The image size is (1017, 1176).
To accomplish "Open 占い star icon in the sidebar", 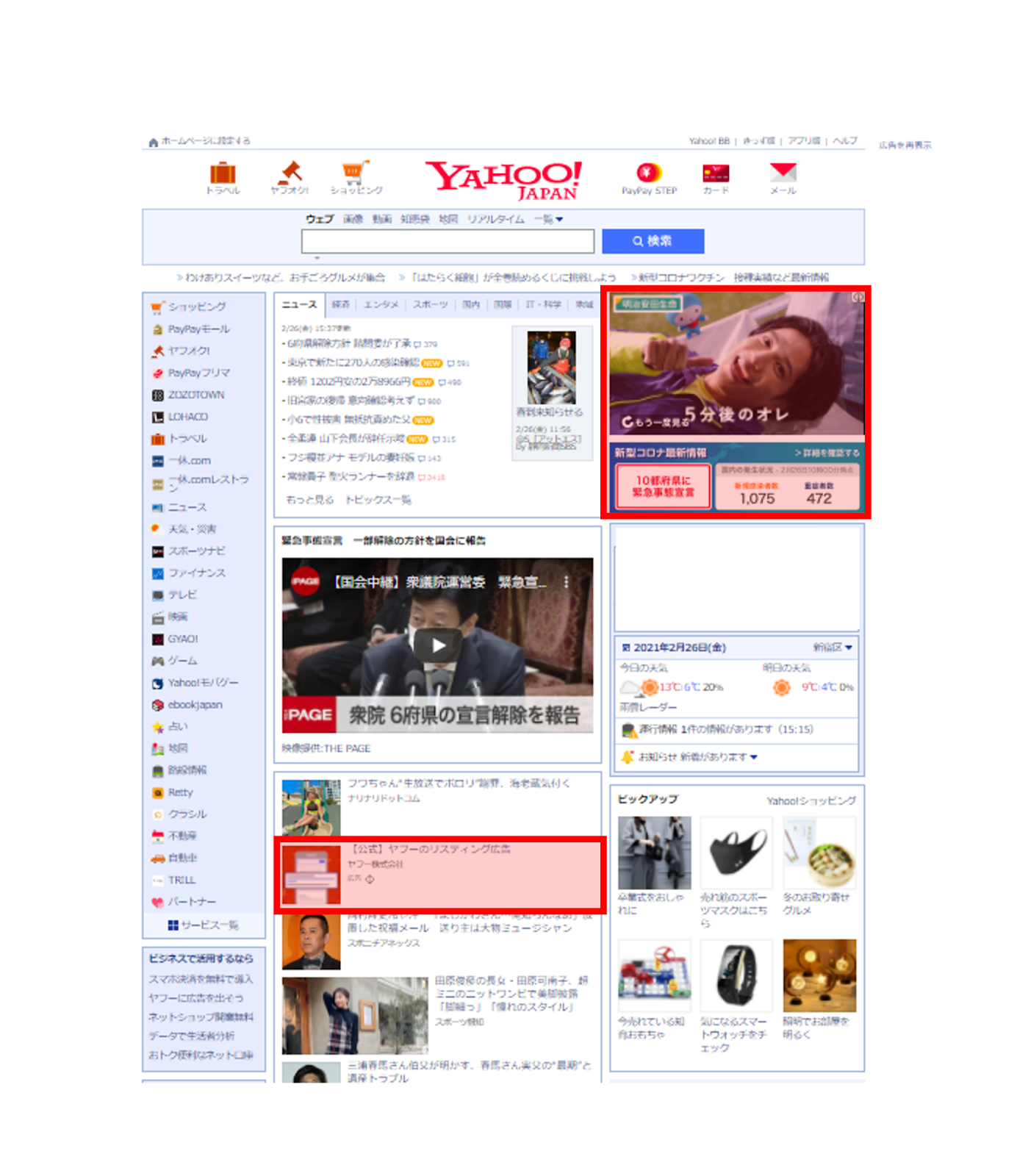I will click(x=157, y=727).
